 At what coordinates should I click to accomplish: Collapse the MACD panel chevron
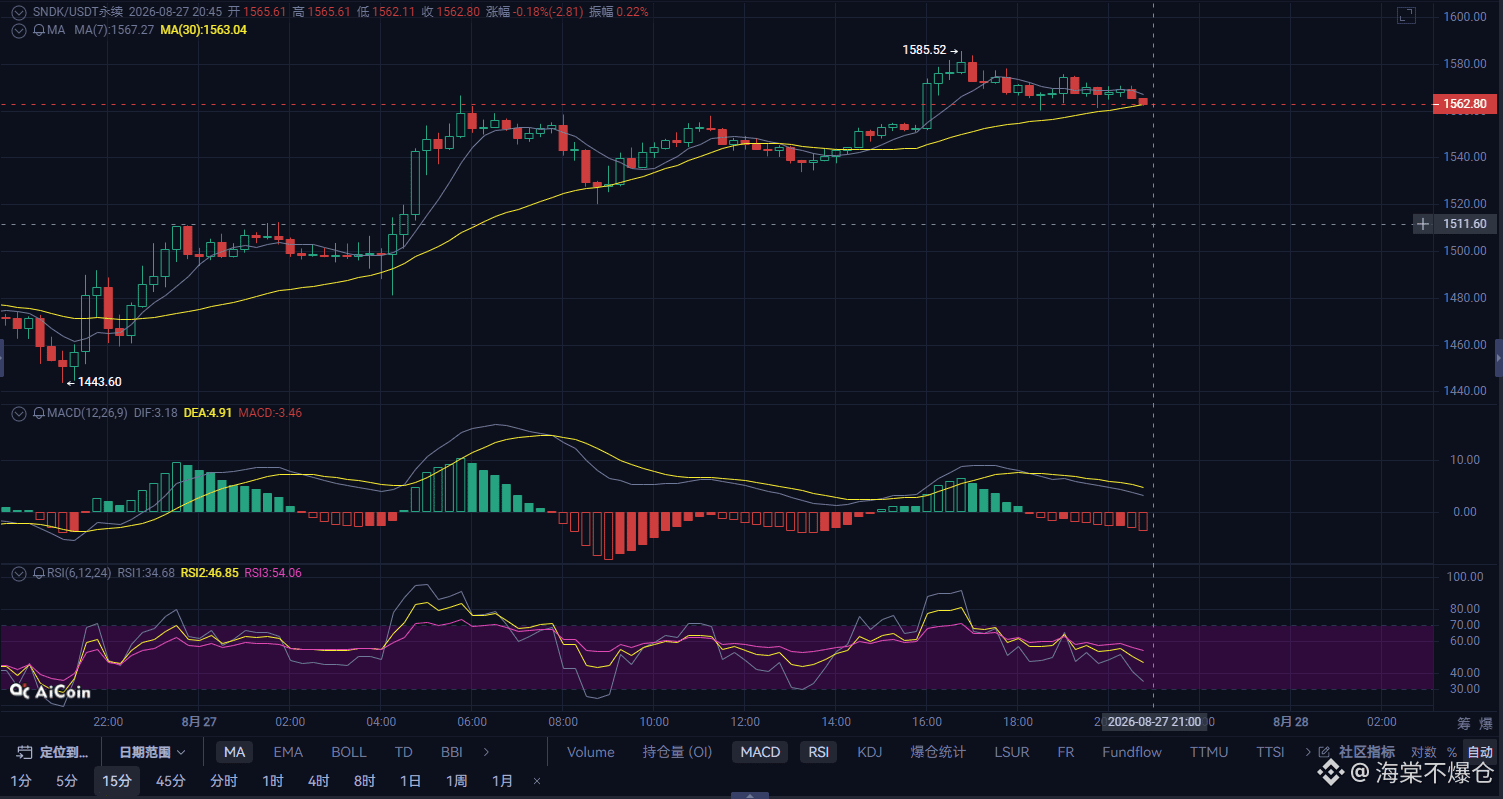18,412
